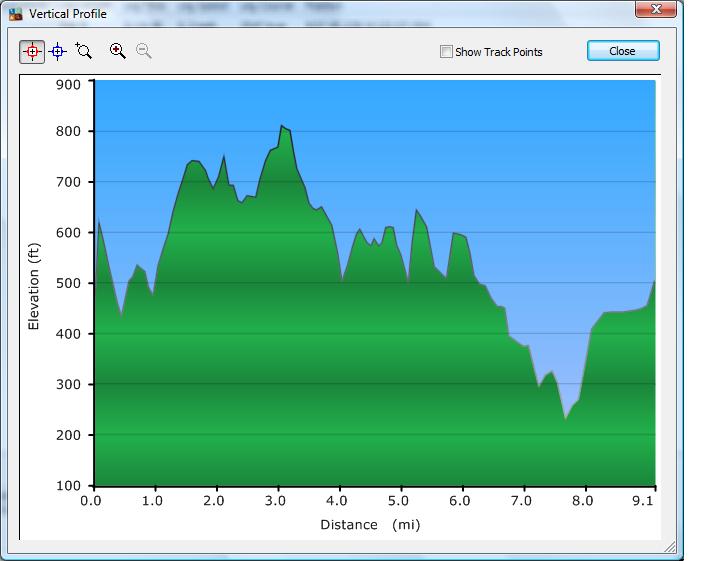Click the lowest valley near 7.7 miles
Viewport: 720px width, 561px height.
click(565, 419)
